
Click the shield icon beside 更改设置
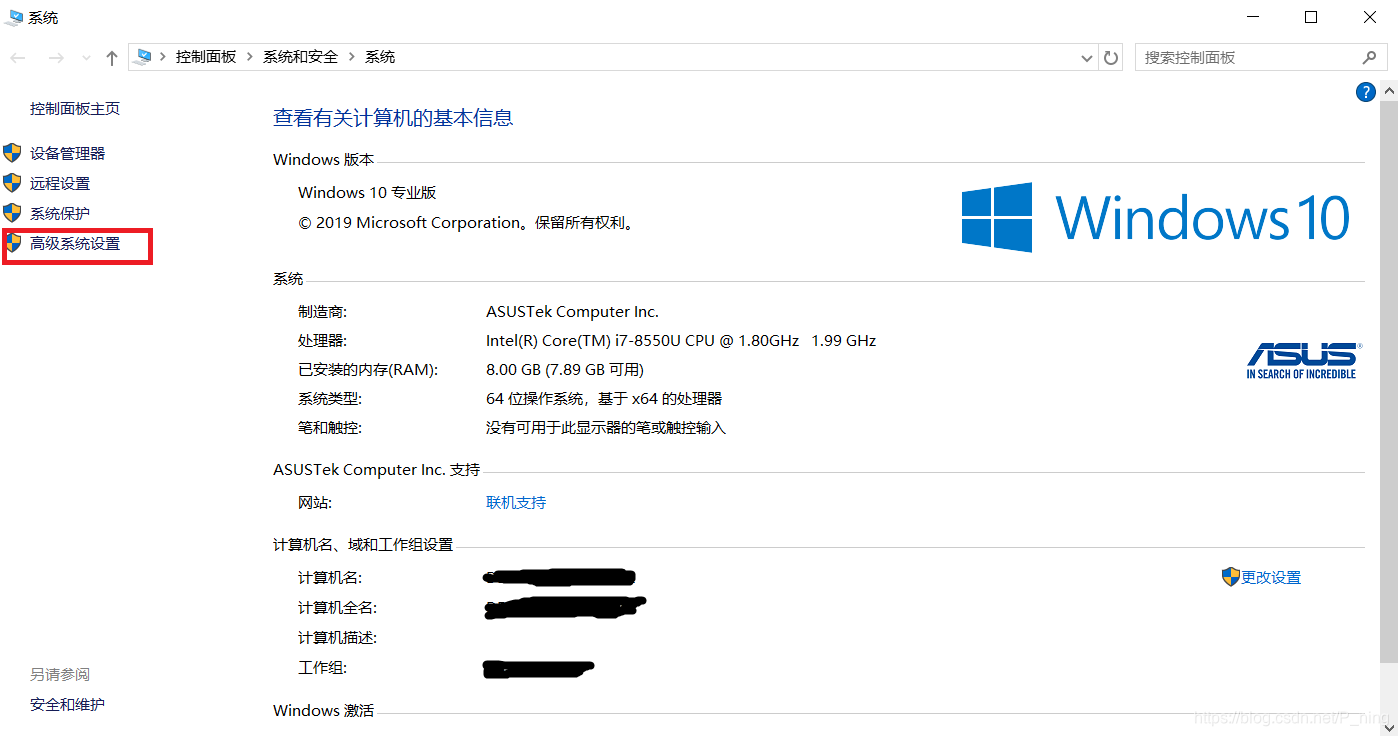[x=1231, y=576]
